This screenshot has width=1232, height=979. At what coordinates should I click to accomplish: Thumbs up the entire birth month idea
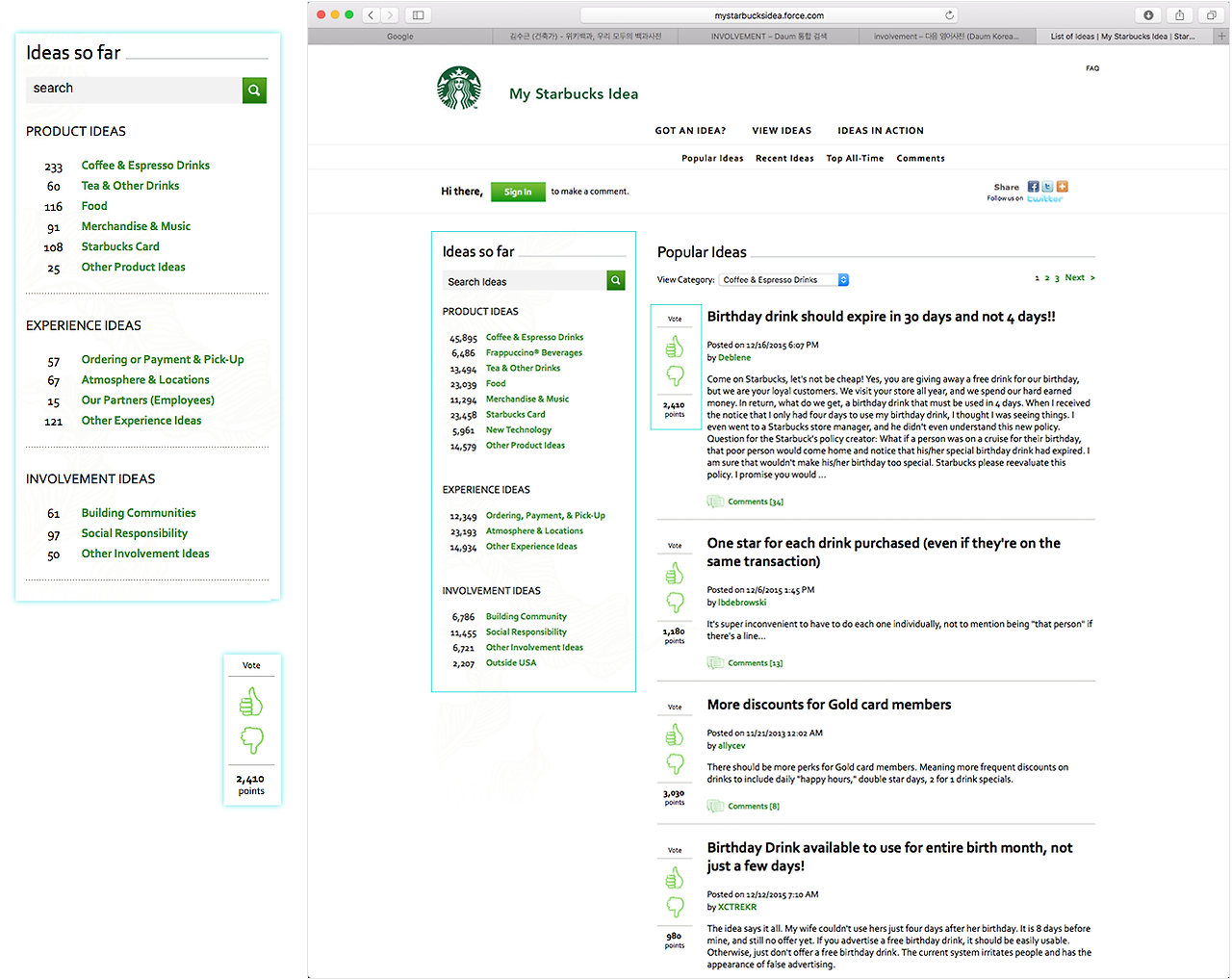(675, 878)
